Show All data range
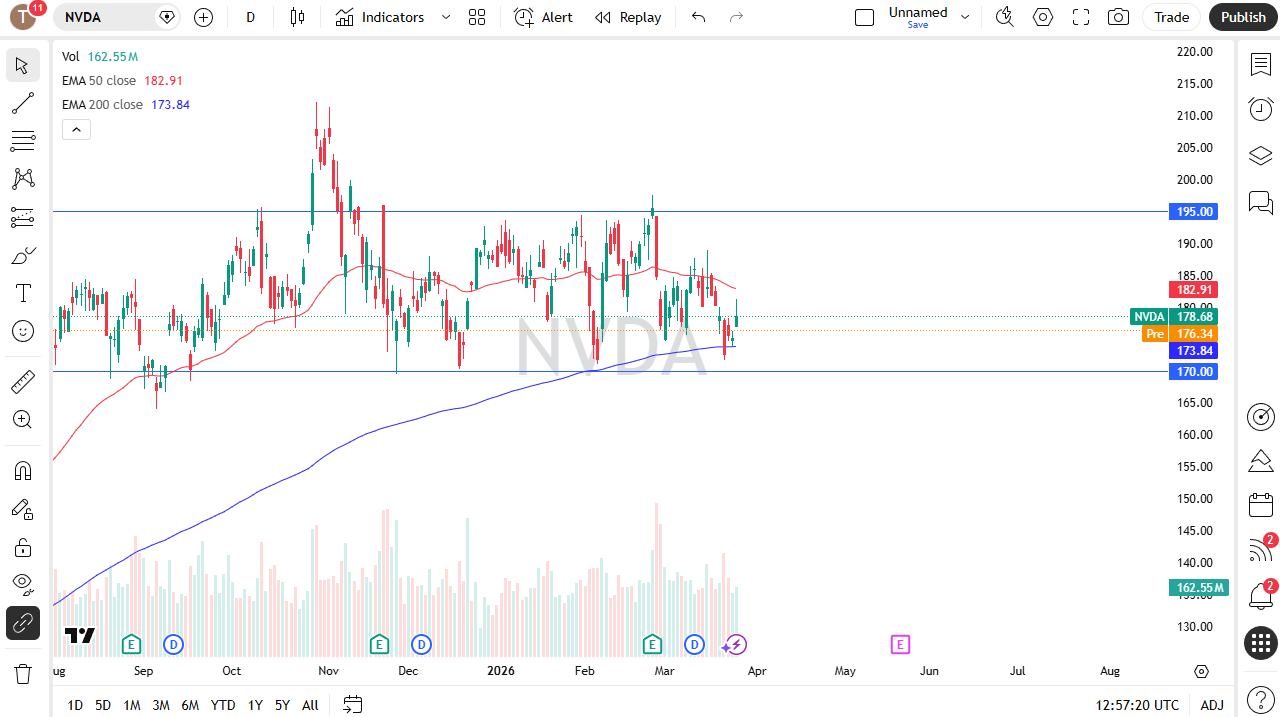 coord(310,705)
